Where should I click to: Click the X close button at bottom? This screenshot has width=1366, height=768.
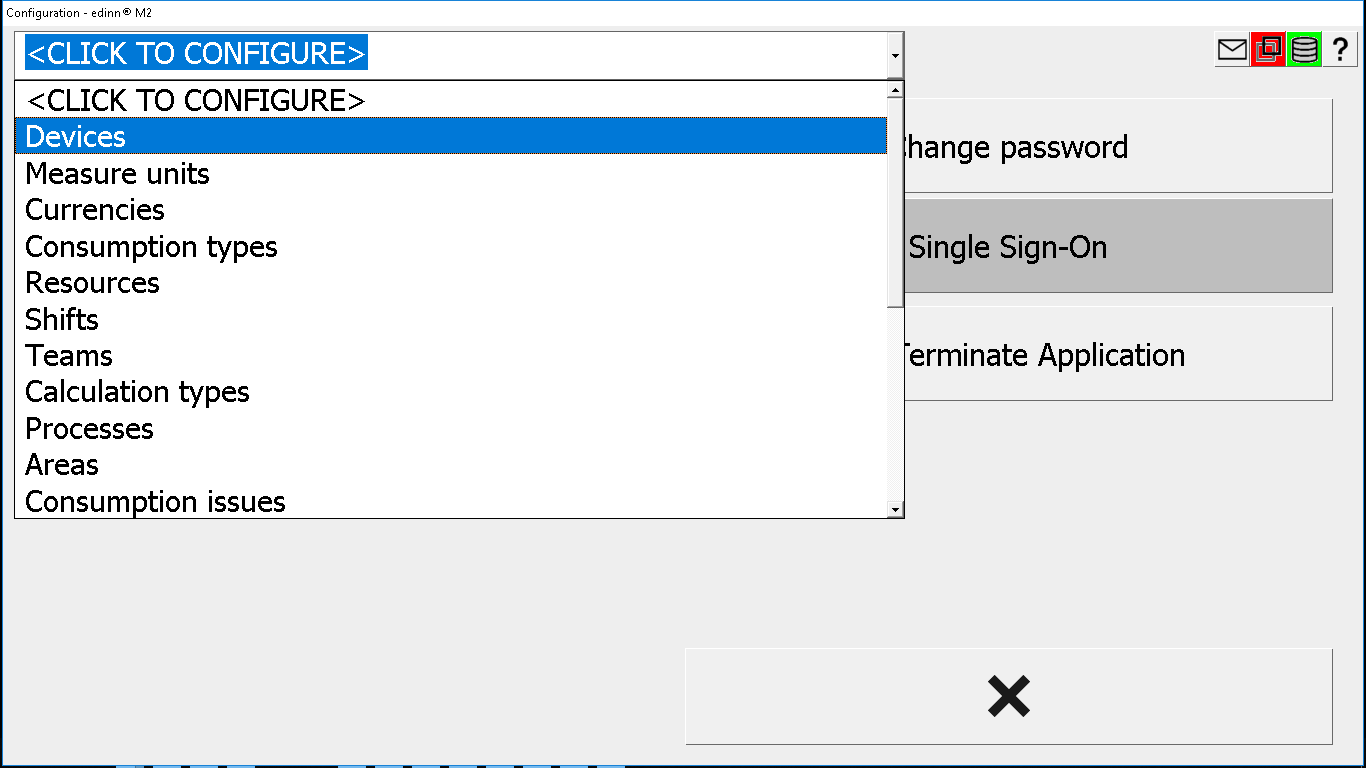click(x=1009, y=696)
